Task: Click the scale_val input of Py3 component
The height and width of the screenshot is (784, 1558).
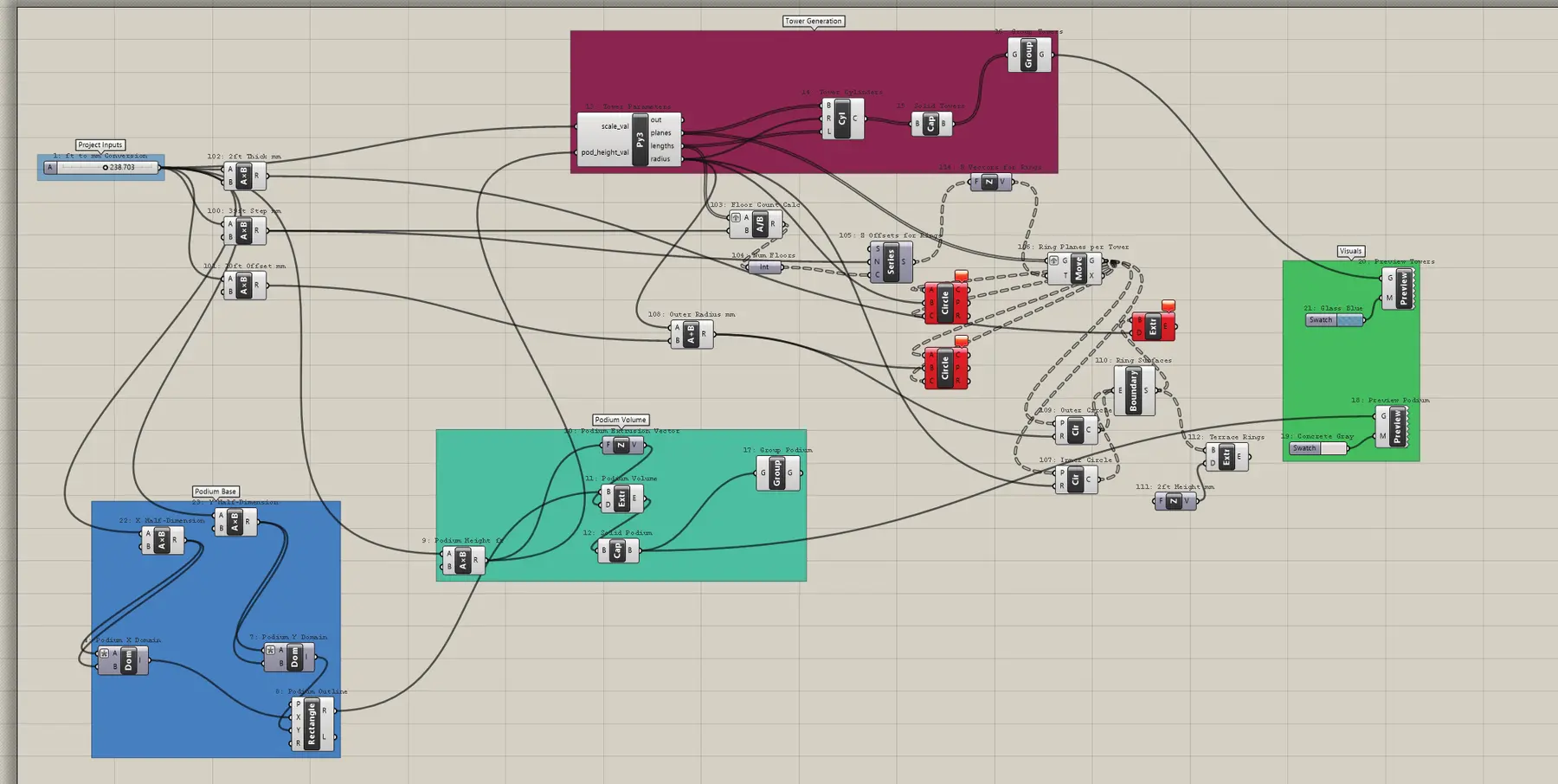Action: 615,126
